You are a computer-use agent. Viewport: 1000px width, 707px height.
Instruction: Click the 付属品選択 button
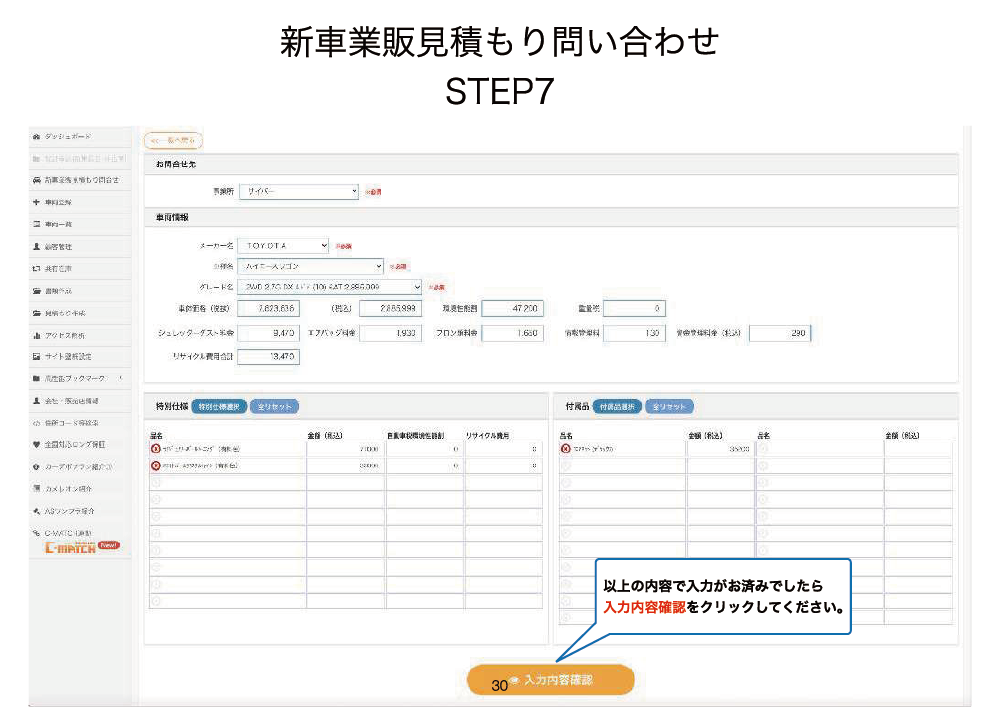pyautogui.click(x=616, y=407)
